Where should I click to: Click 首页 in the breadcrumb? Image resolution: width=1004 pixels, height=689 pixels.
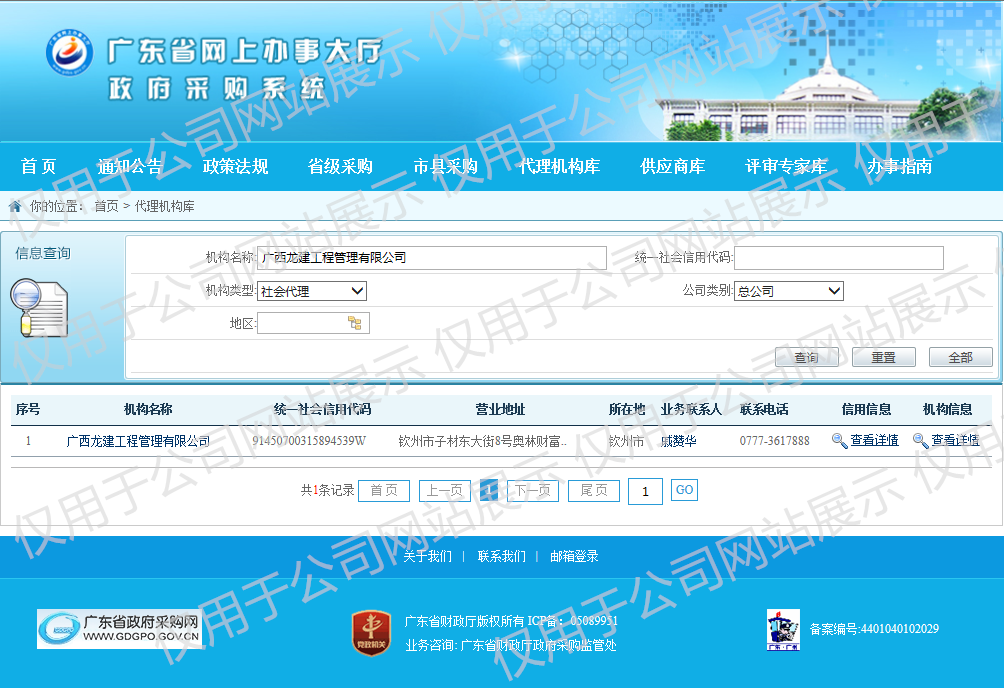click(106, 206)
